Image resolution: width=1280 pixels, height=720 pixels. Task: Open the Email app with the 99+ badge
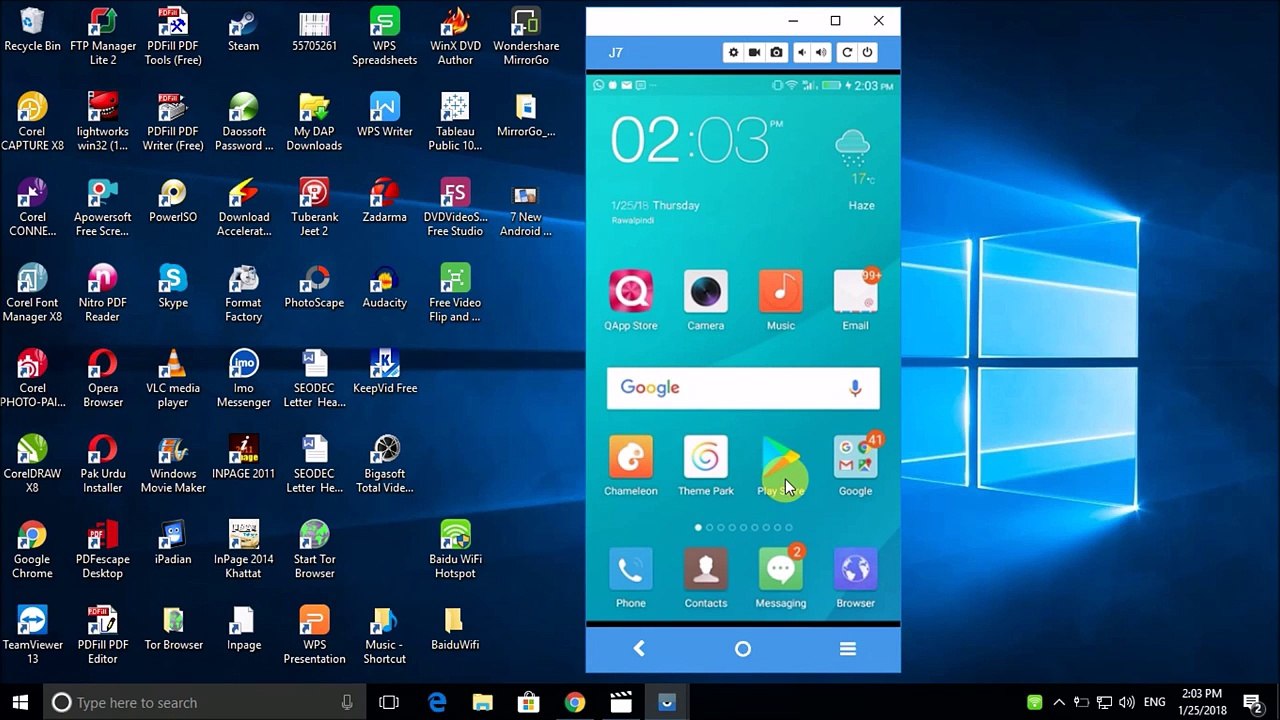click(x=855, y=300)
